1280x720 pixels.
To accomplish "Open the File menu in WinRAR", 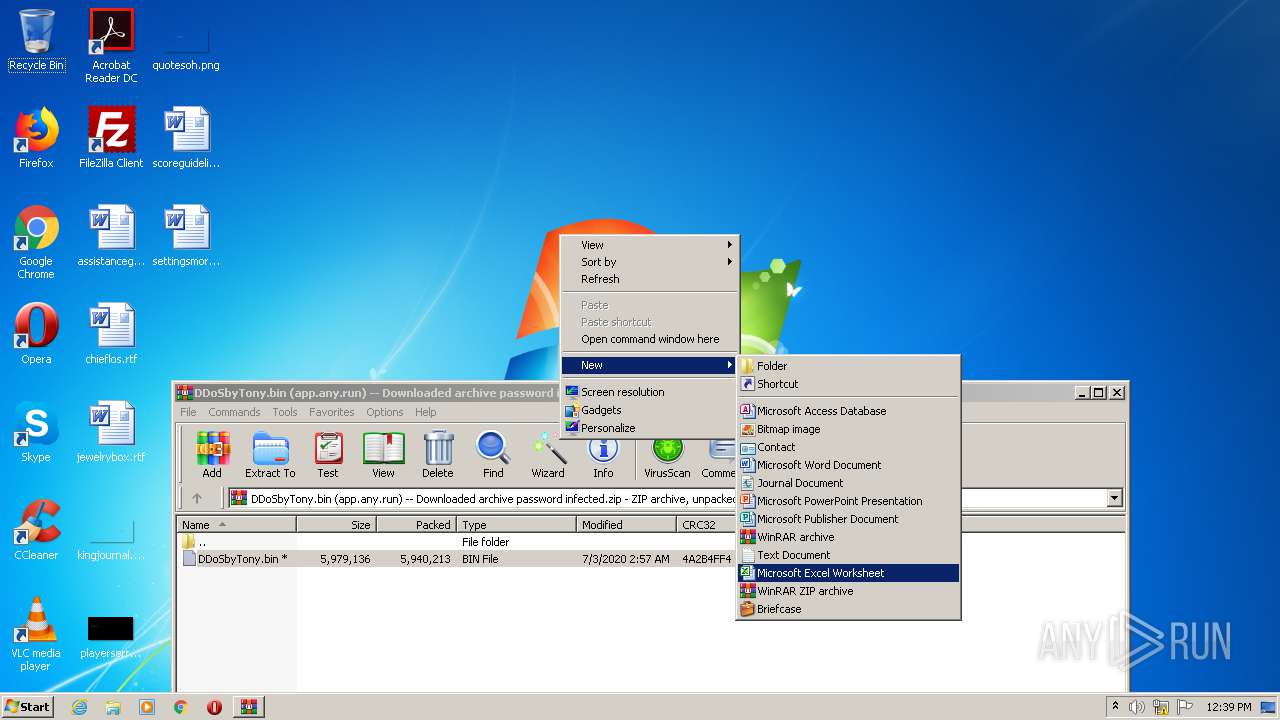I will click(x=188, y=412).
